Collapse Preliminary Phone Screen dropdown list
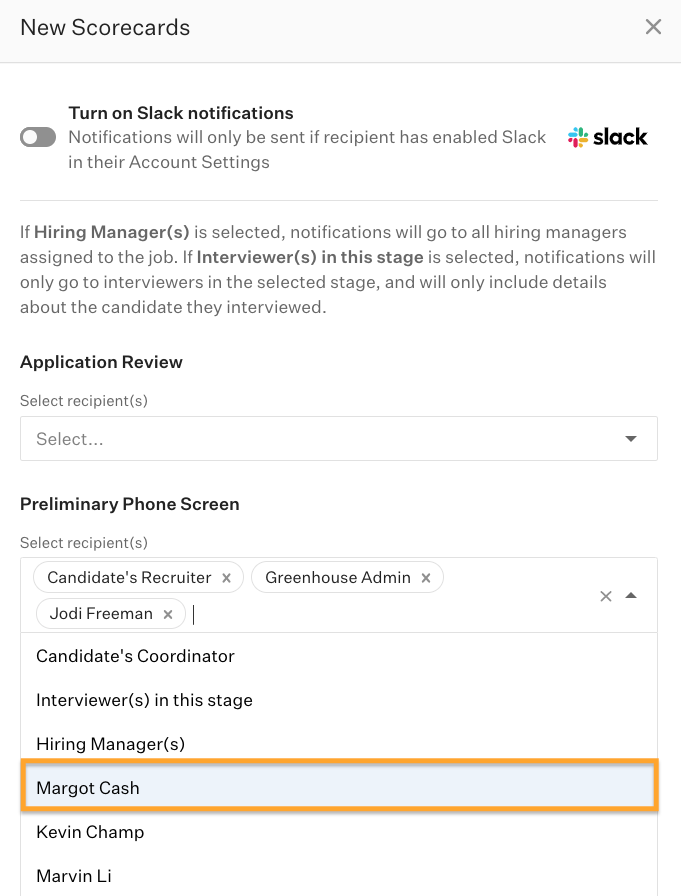This screenshot has height=896, width=681. (631, 596)
